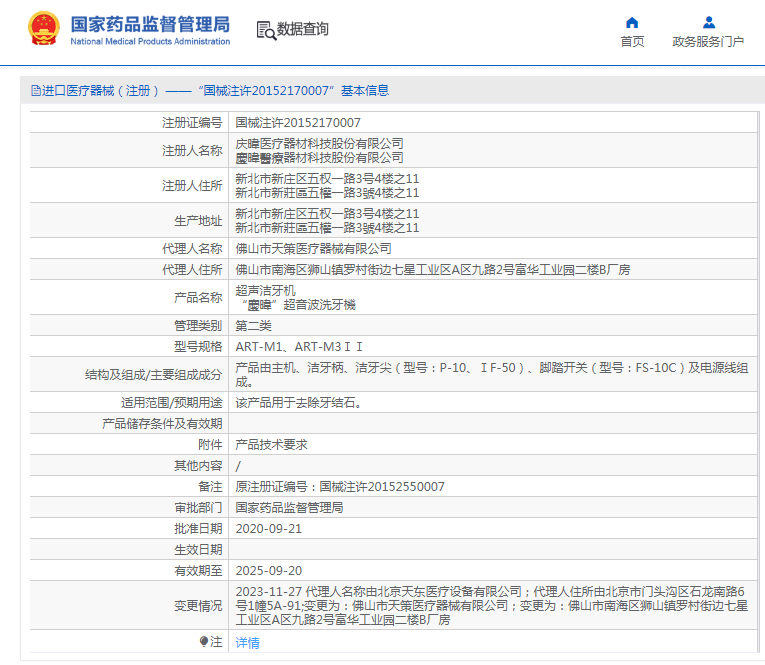Screen dimensions: 765x665
Task: Click agent name 佛山市天策医疗器械有限公司
Action: (313, 249)
